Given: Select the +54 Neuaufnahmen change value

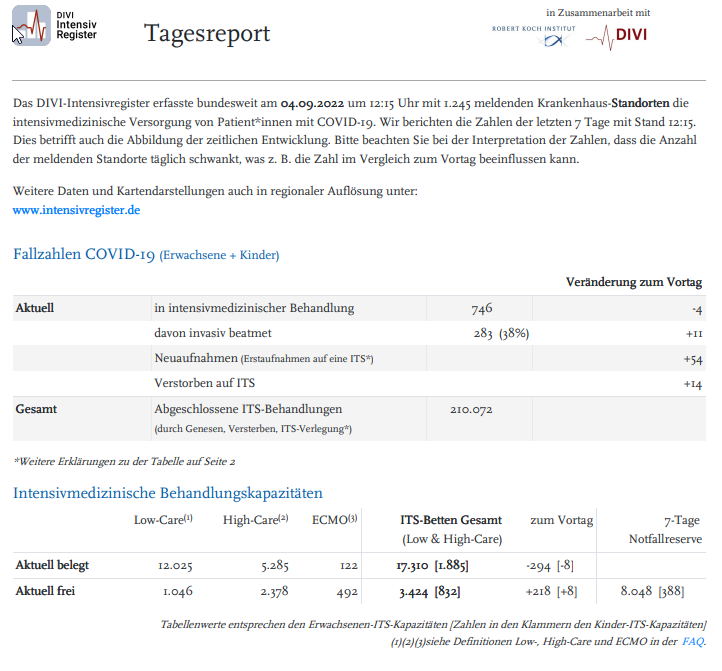Looking at the screenshot, I should tap(692, 358).
